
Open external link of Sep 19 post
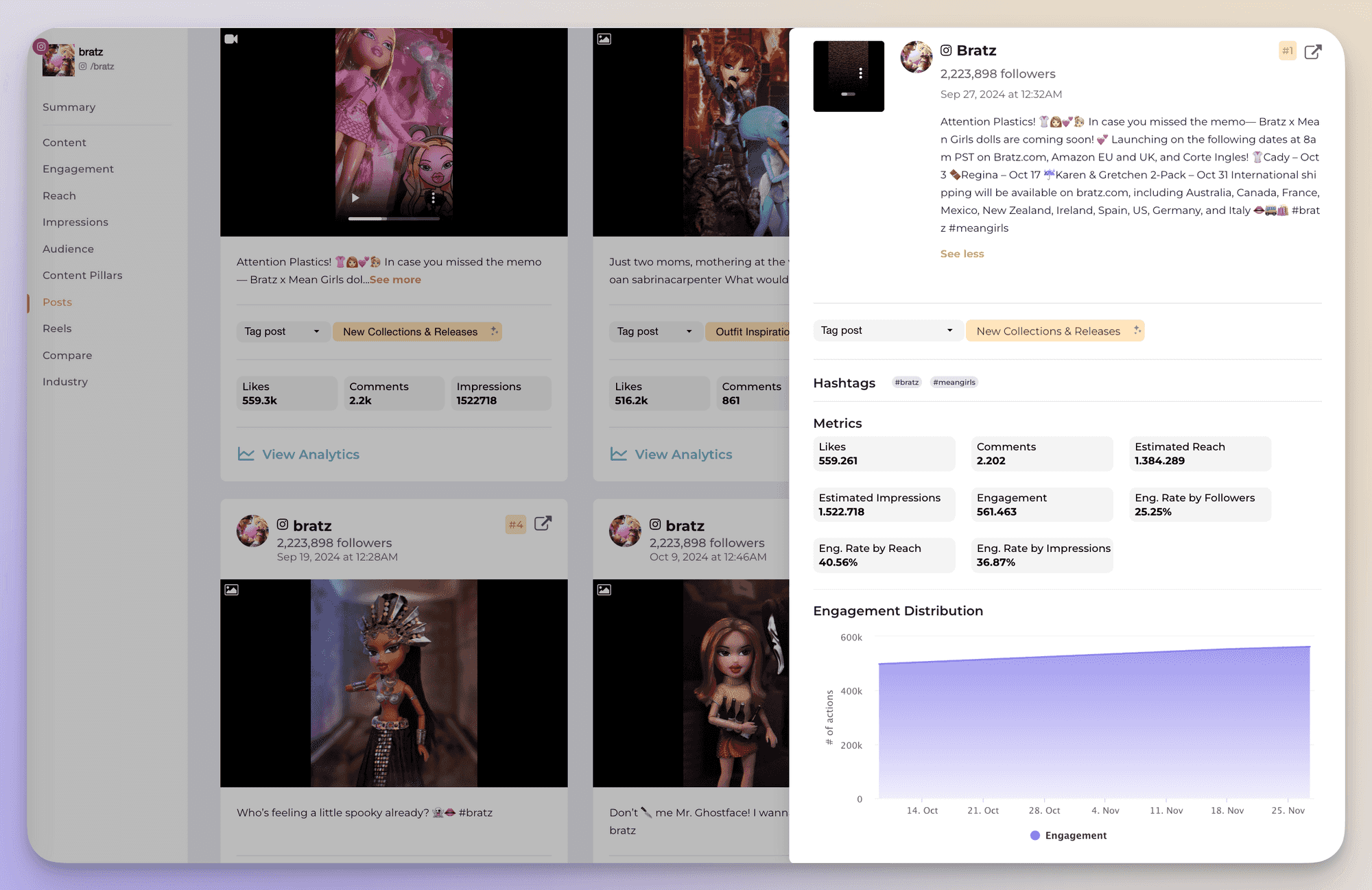[543, 524]
